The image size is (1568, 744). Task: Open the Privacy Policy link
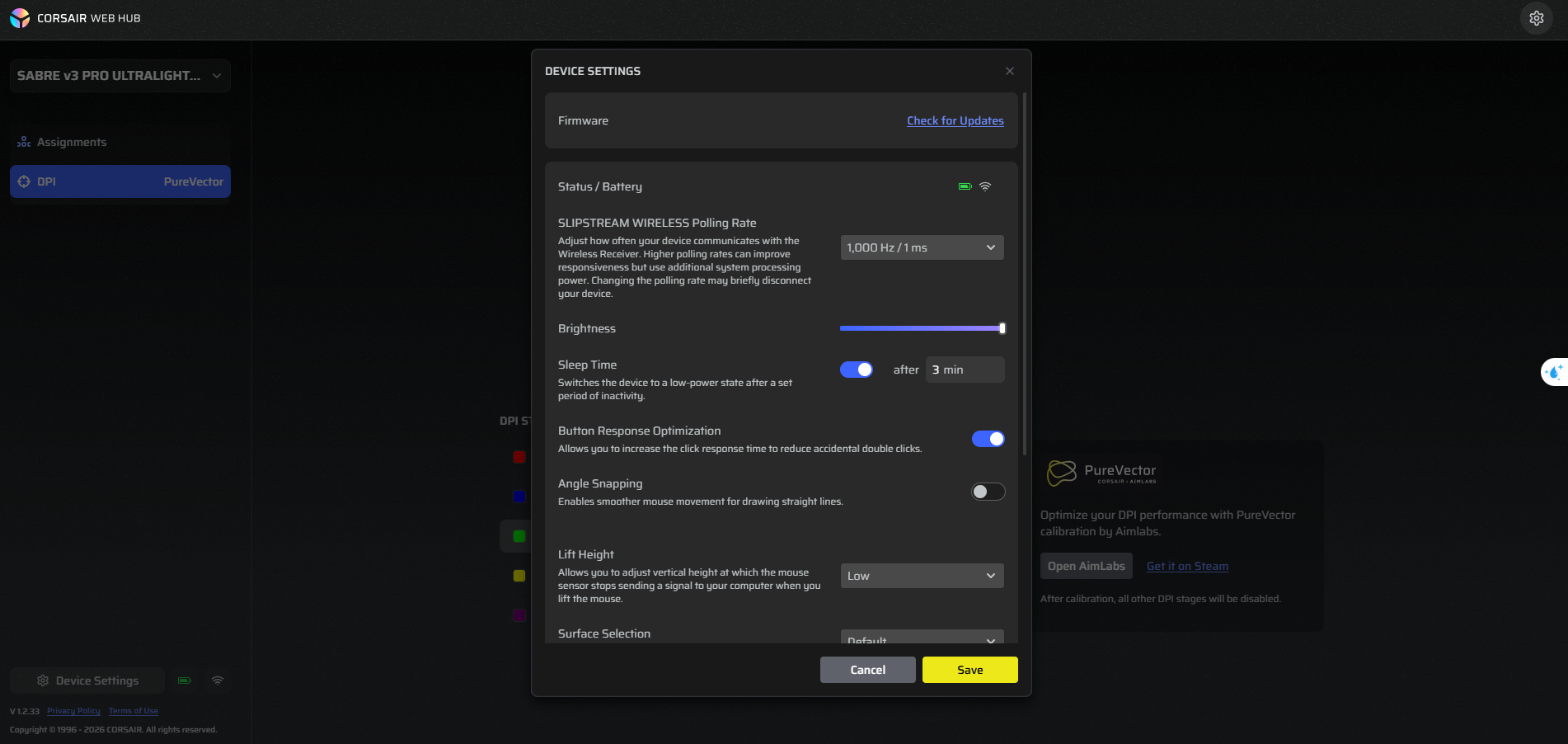click(x=73, y=711)
